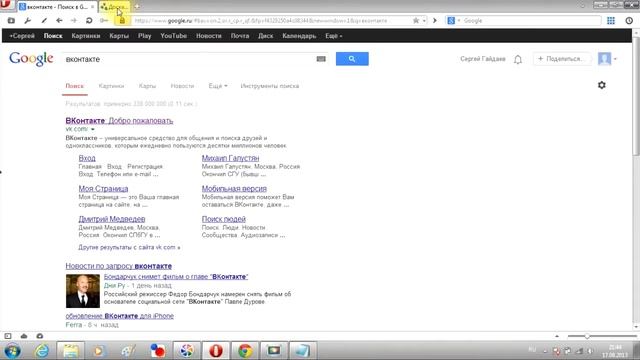Open browsing history clock icon

tap(629, 20)
